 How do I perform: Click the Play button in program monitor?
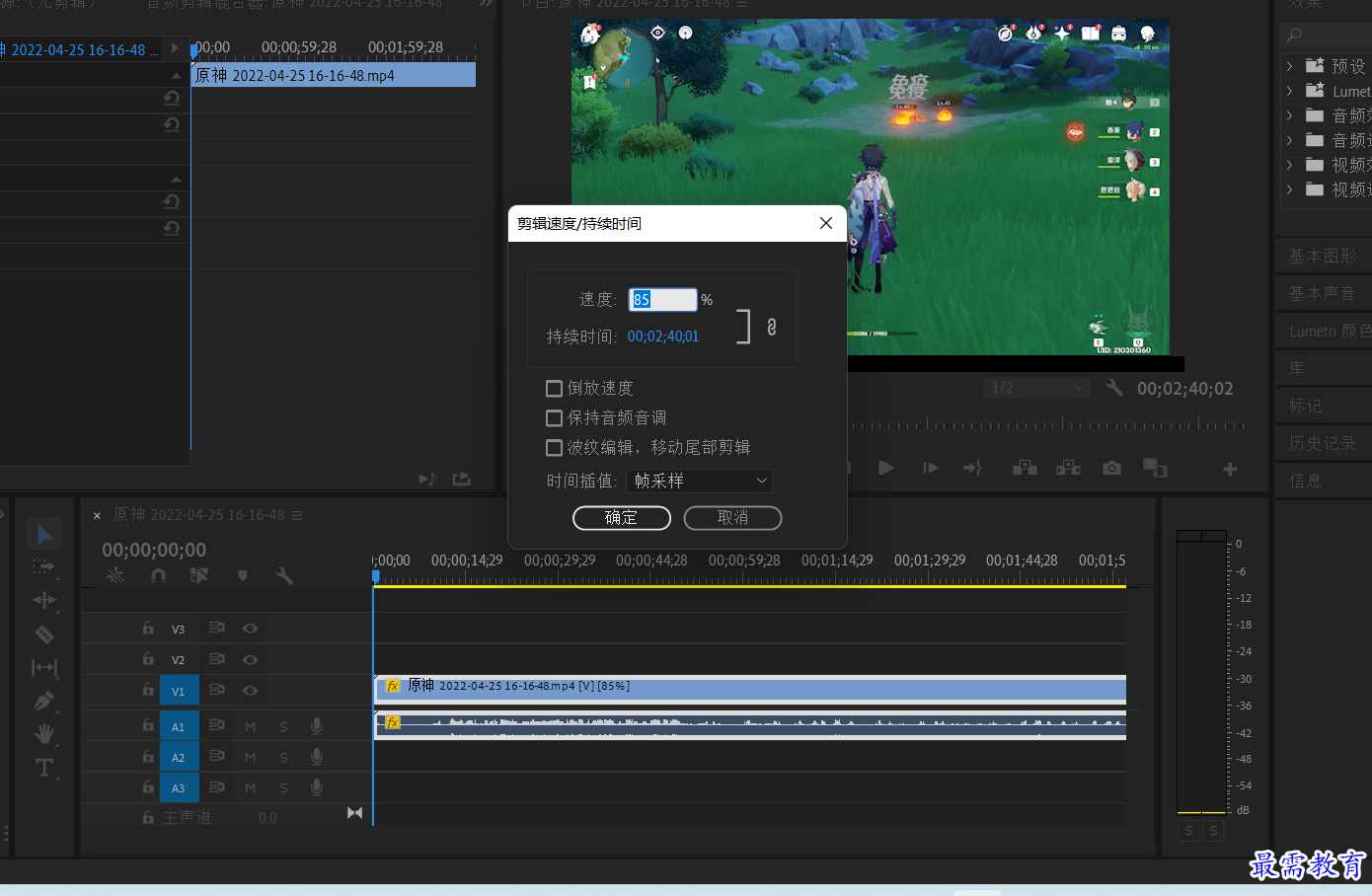click(885, 468)
